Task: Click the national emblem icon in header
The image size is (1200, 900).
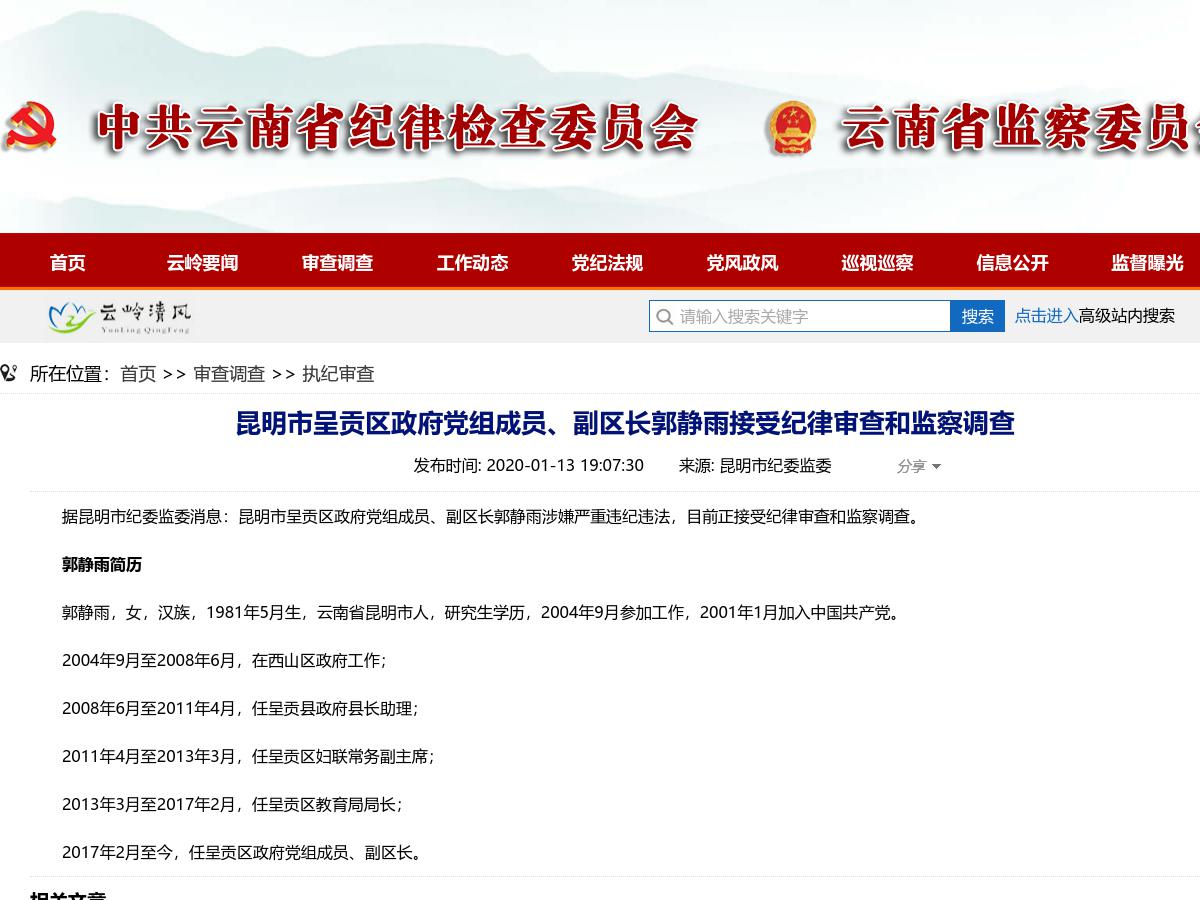Action: point(791,128)
